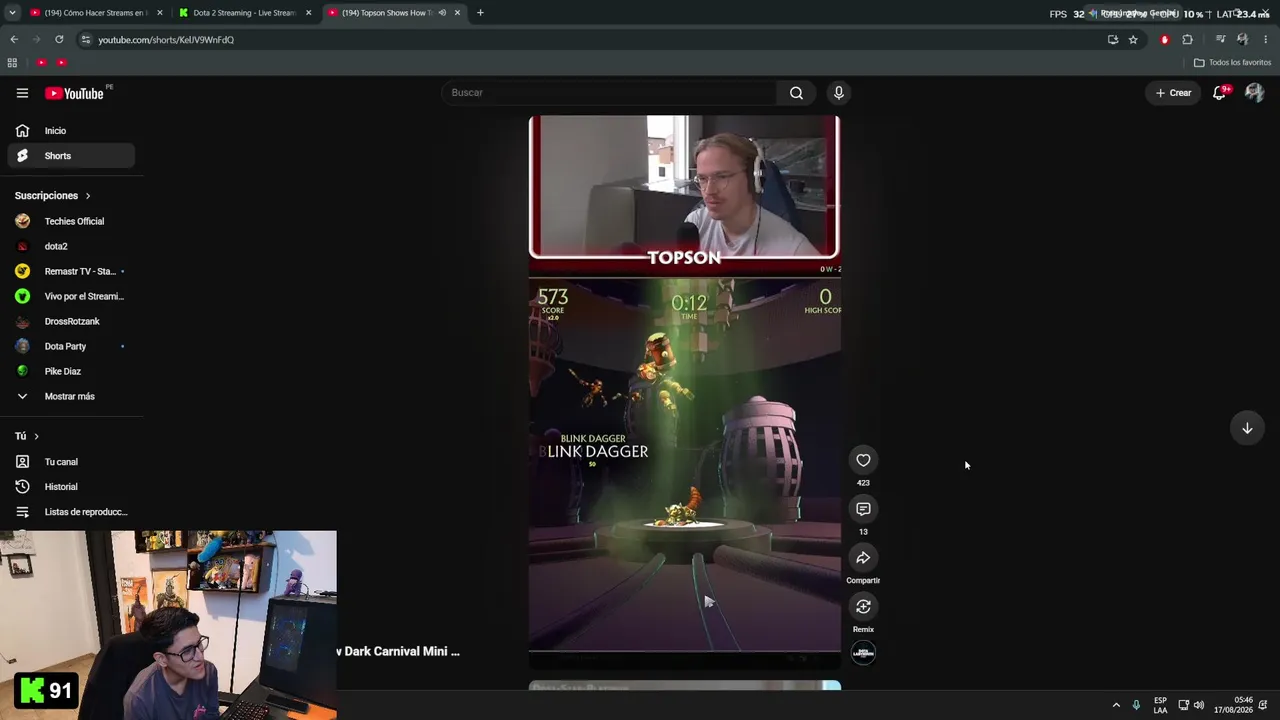
Task: Like the Topson short
Action: (x=863, y=460)
